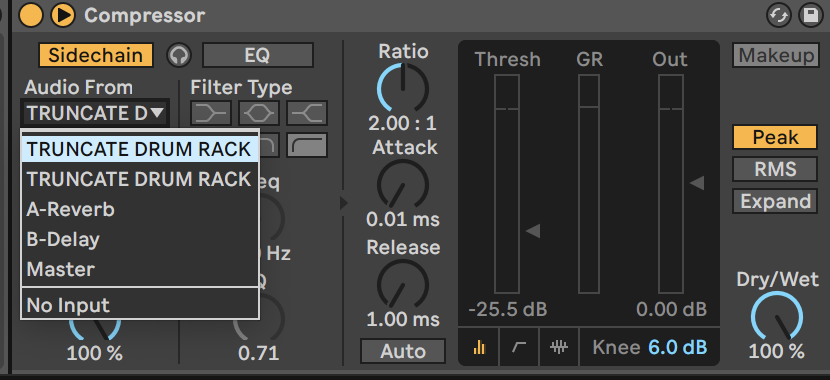The image size is (830, 380).
Task: Toggle the Makeup gain button
Action: pos(777,55)
